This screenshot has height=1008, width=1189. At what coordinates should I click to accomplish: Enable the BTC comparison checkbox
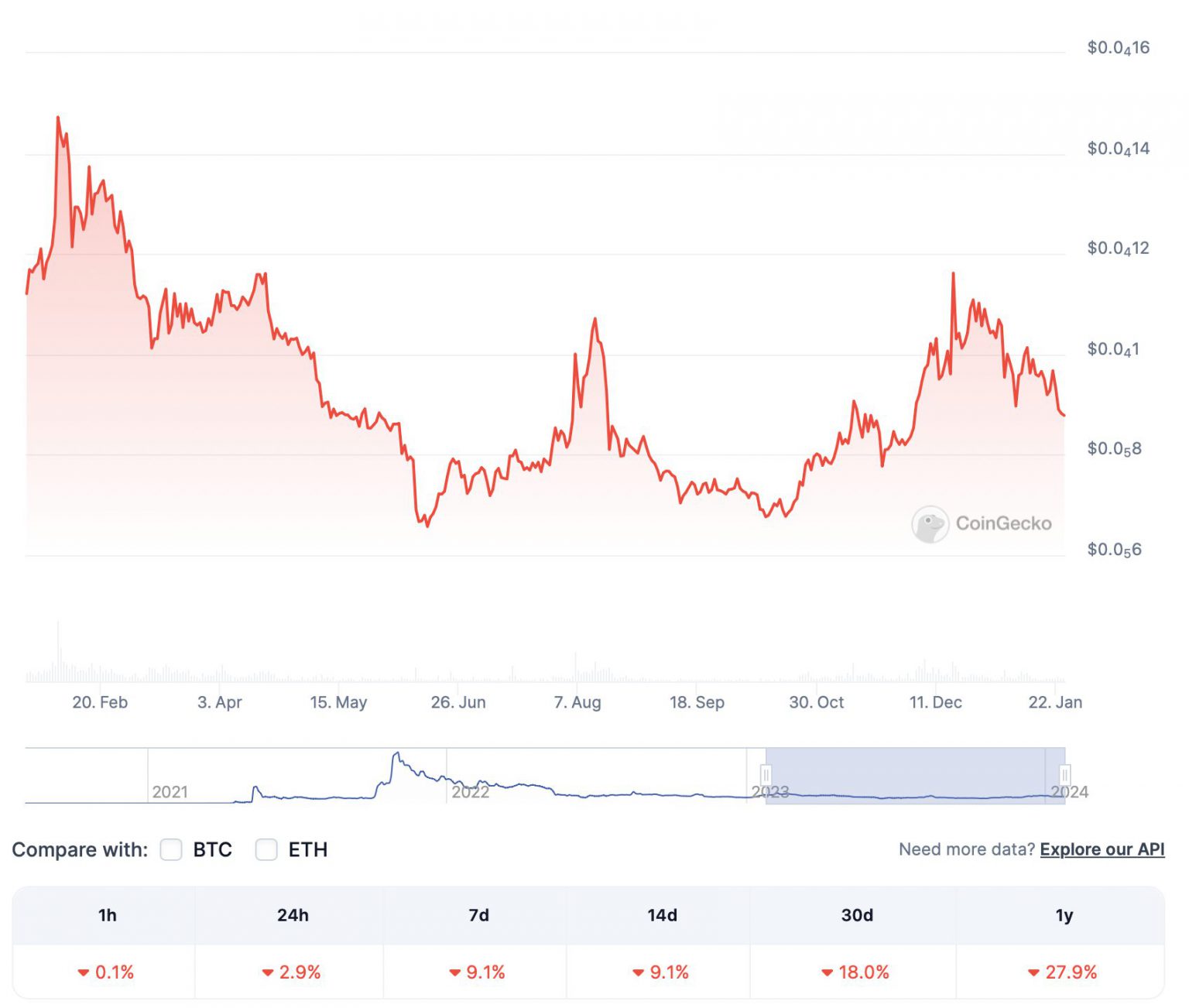pos(171,849)
